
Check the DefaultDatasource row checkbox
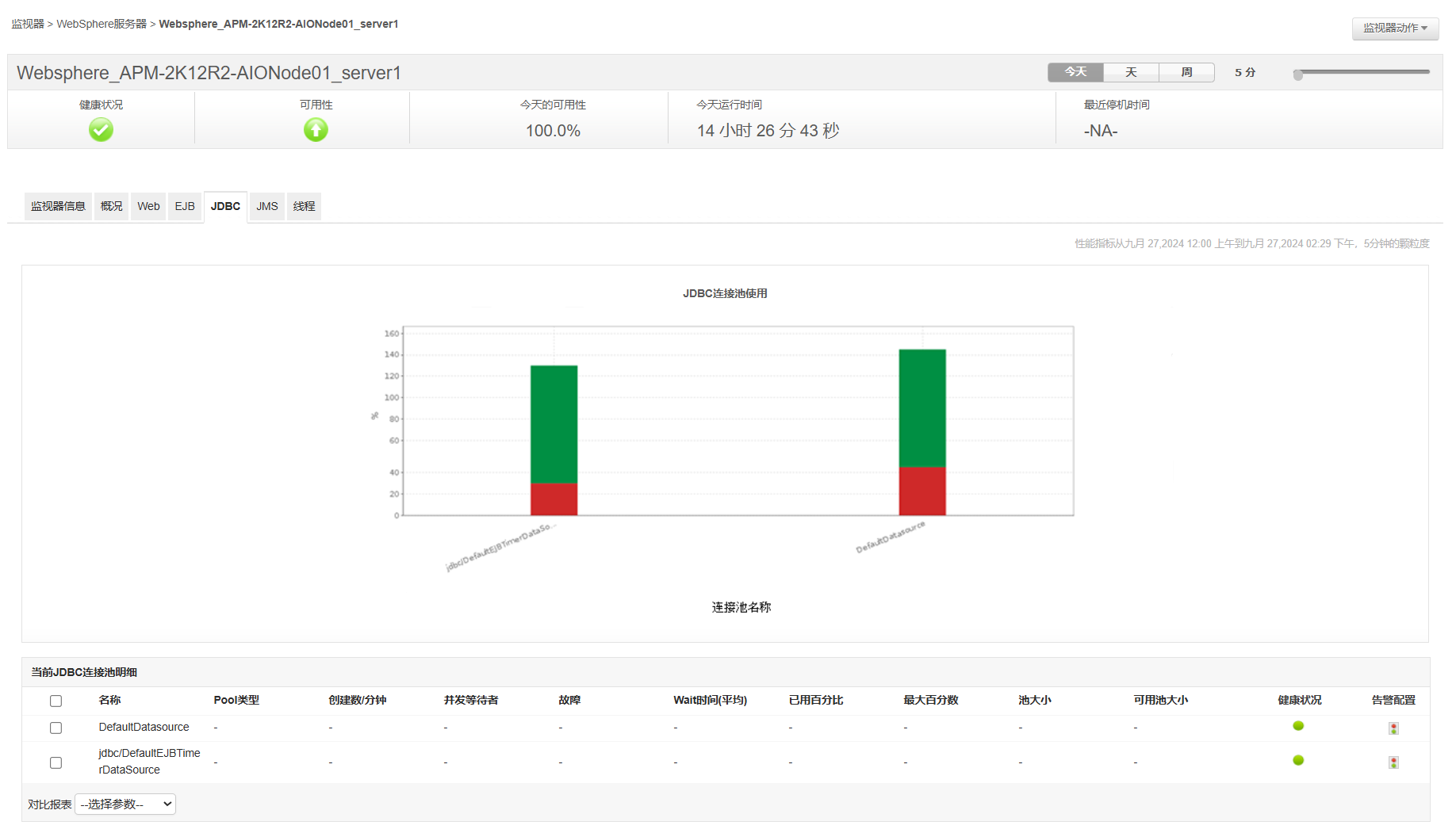pyautogui.click(x=56, y=728)
